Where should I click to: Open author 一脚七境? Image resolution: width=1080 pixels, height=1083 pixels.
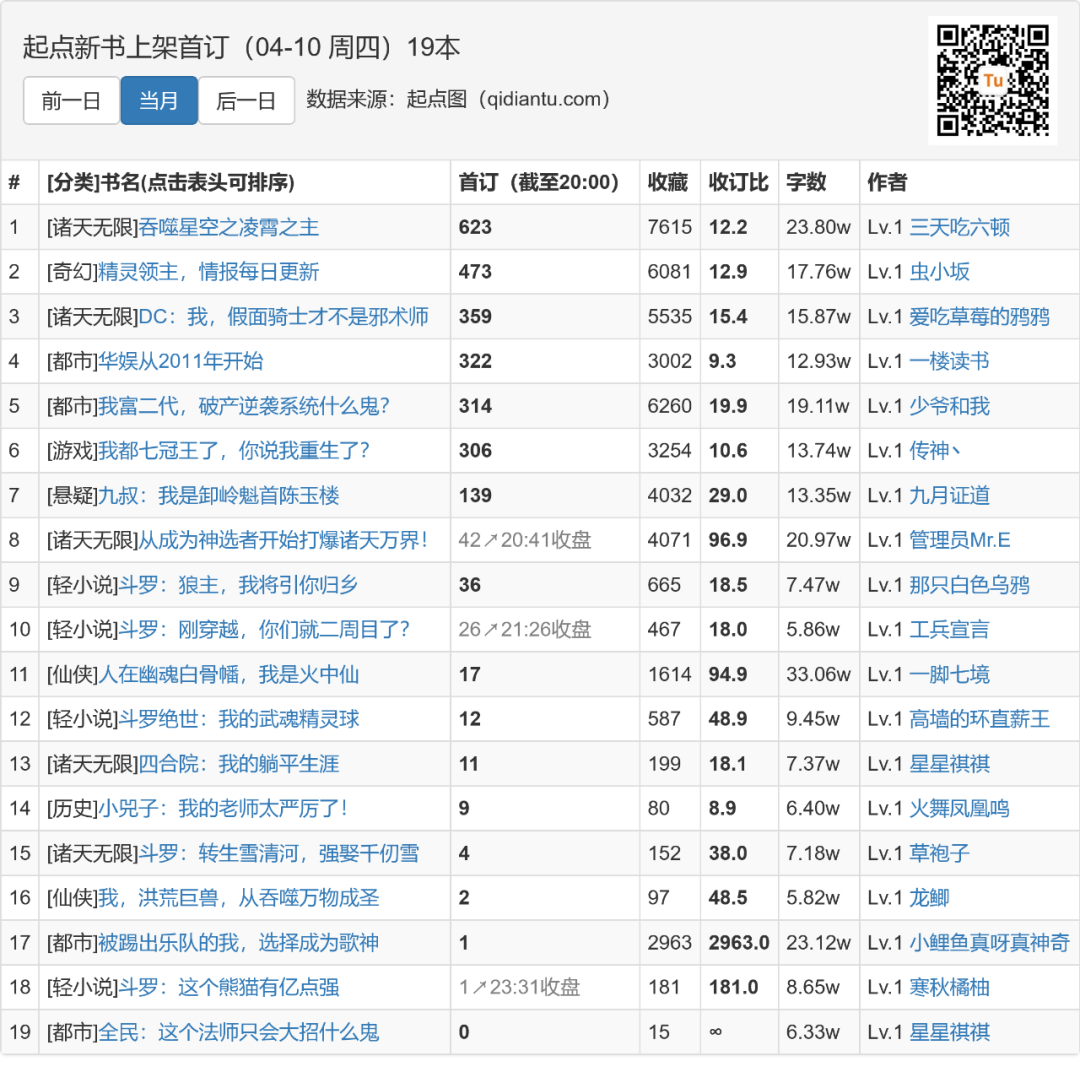coord(949,675)
